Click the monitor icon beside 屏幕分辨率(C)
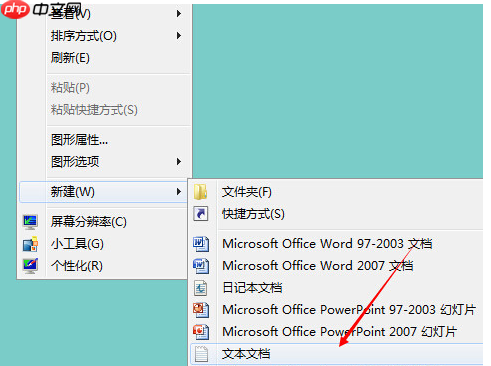The width and height of the screenshot is (491, 366). tap(30, 222)
